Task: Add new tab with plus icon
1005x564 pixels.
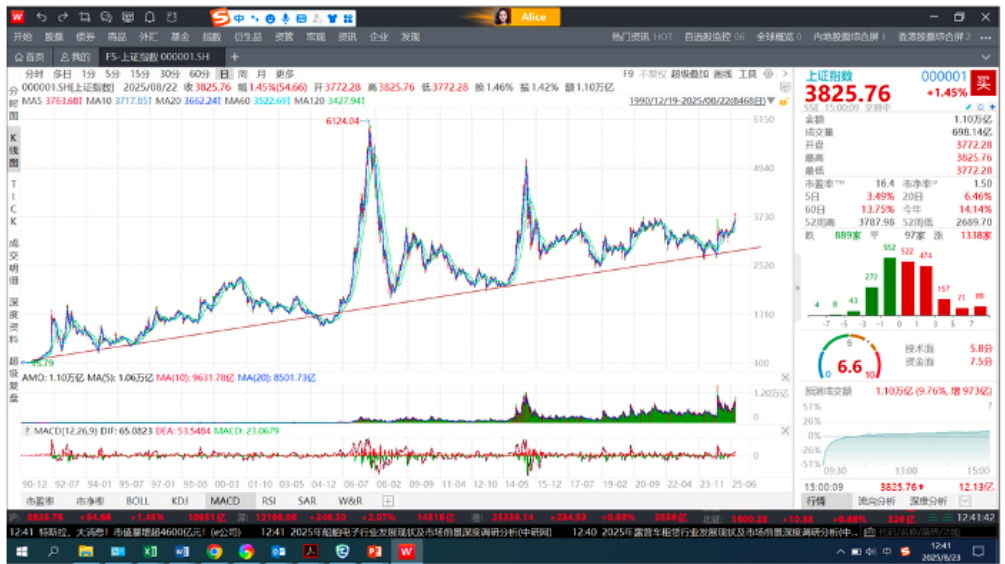Action: point(235,57)
